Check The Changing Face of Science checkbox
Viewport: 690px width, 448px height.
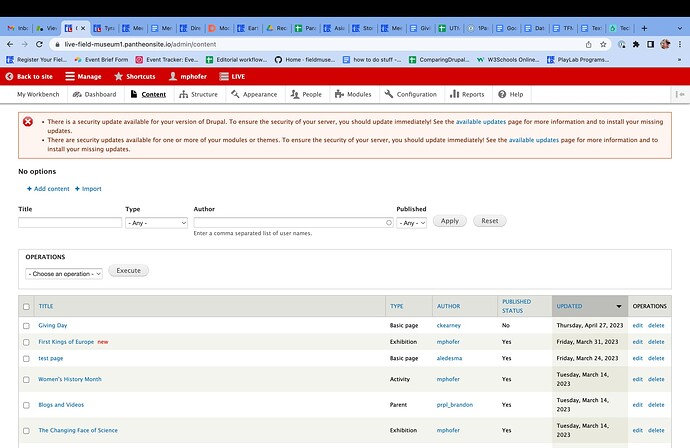26,431
